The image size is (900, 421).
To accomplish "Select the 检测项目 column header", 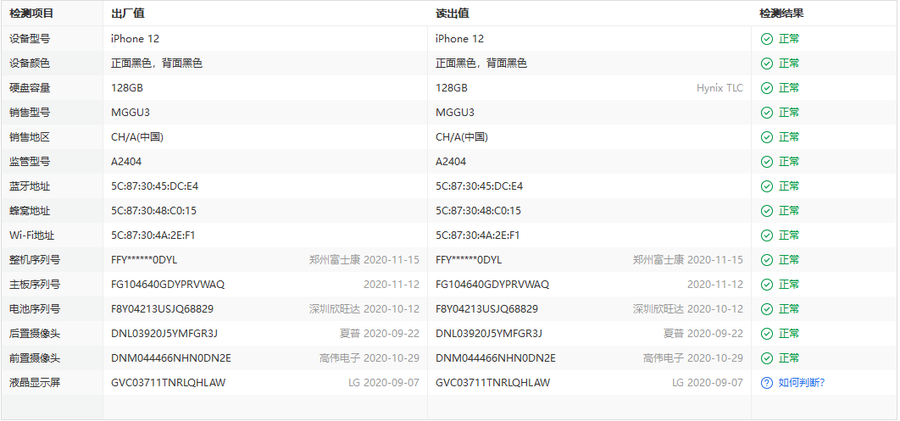I will coord(32,14).
